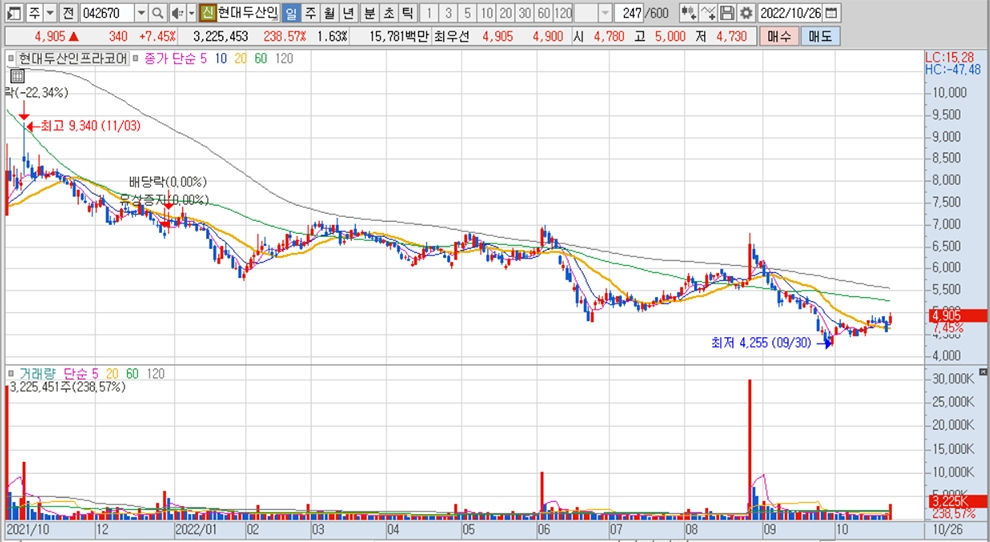The height and width of the screenshot is (542, 990).
Task: Switch to the 주 weekly chart period
Action: (x=310, y=13)
